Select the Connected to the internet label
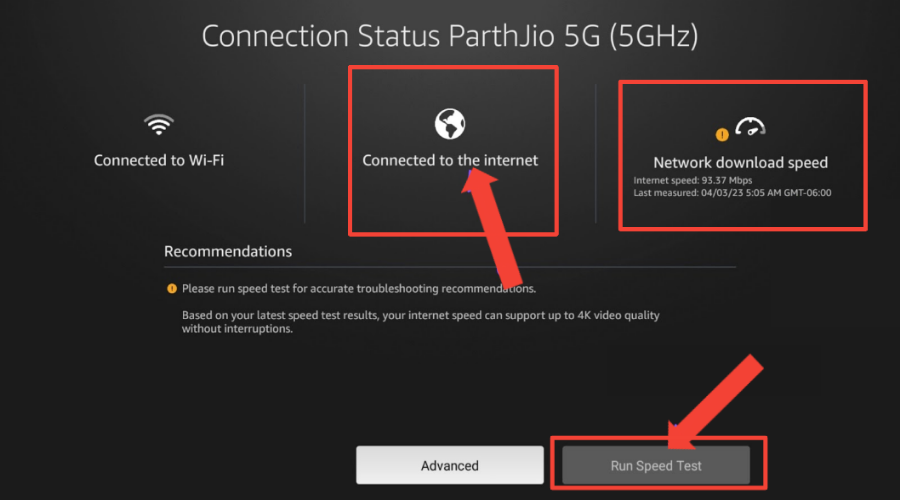Image resolution: width=900 pixels, height=500 pixels. pyautogui.click(x=450, y=160)
